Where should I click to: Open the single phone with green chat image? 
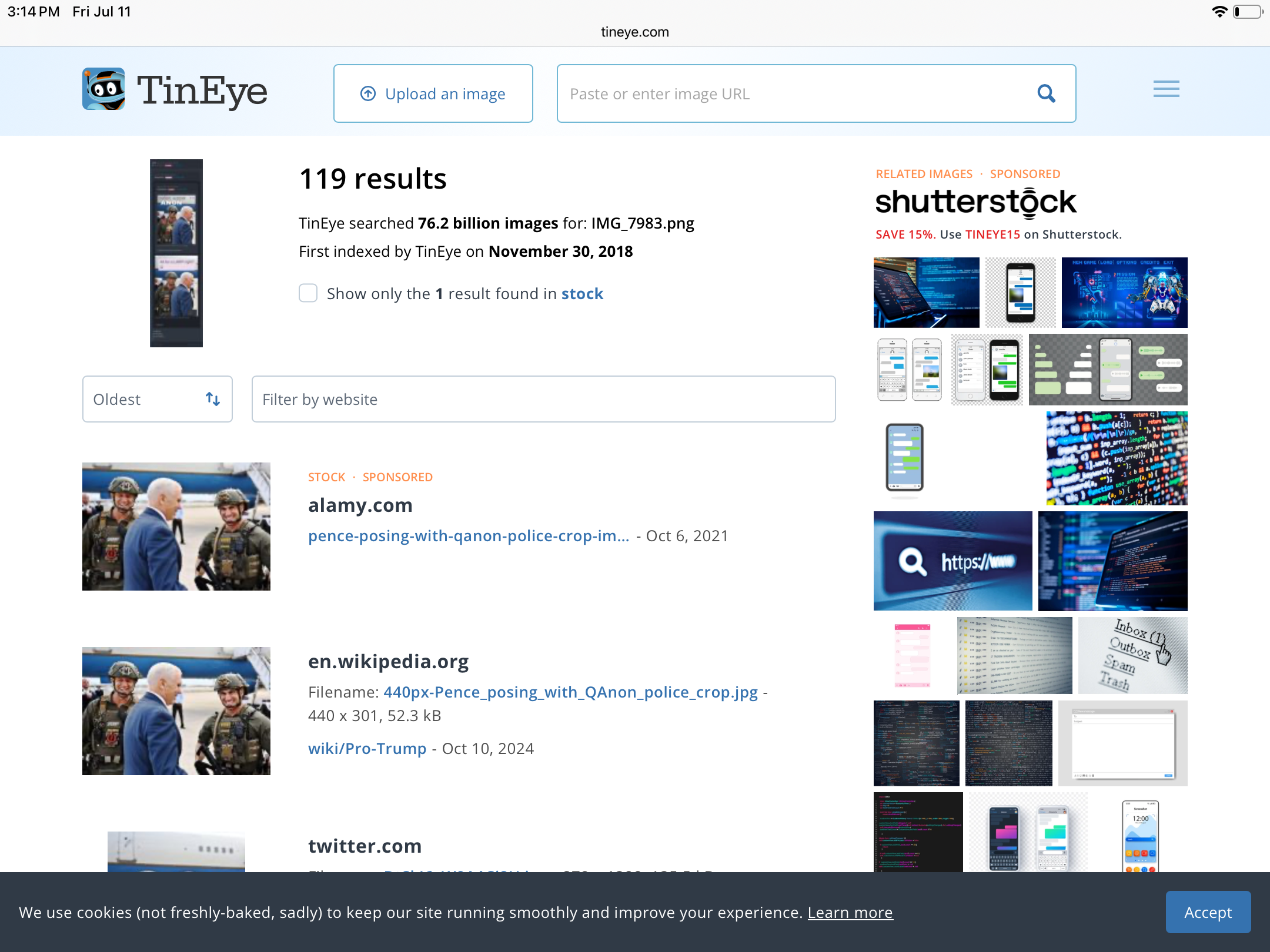pyautogui.click(x=904, y=458)
